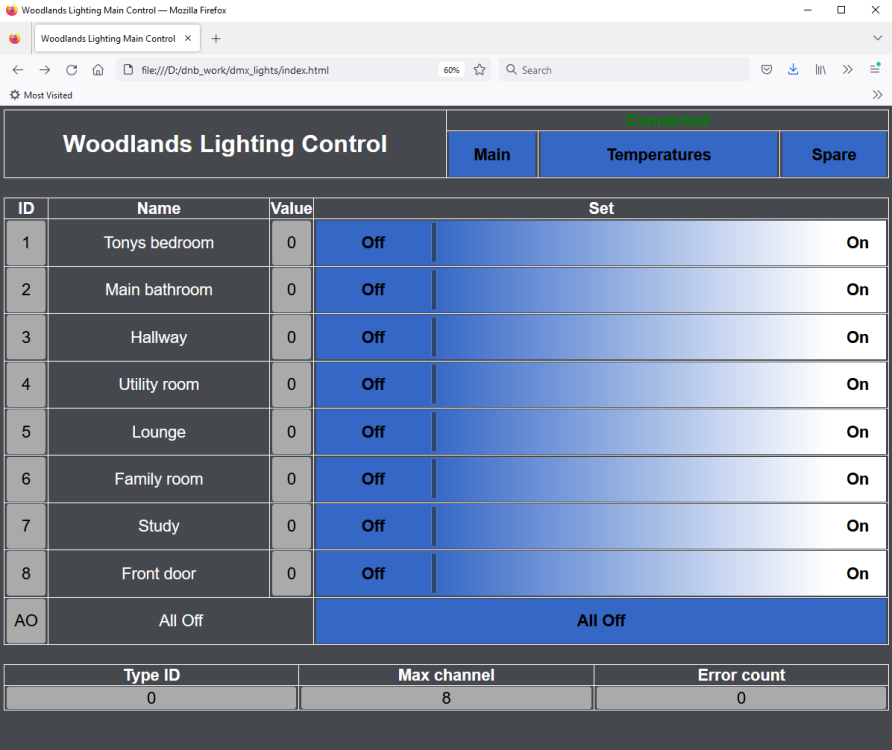List all tabs dropdown arrow
This screenshot has height=750, width=892.
click(877, 38)
